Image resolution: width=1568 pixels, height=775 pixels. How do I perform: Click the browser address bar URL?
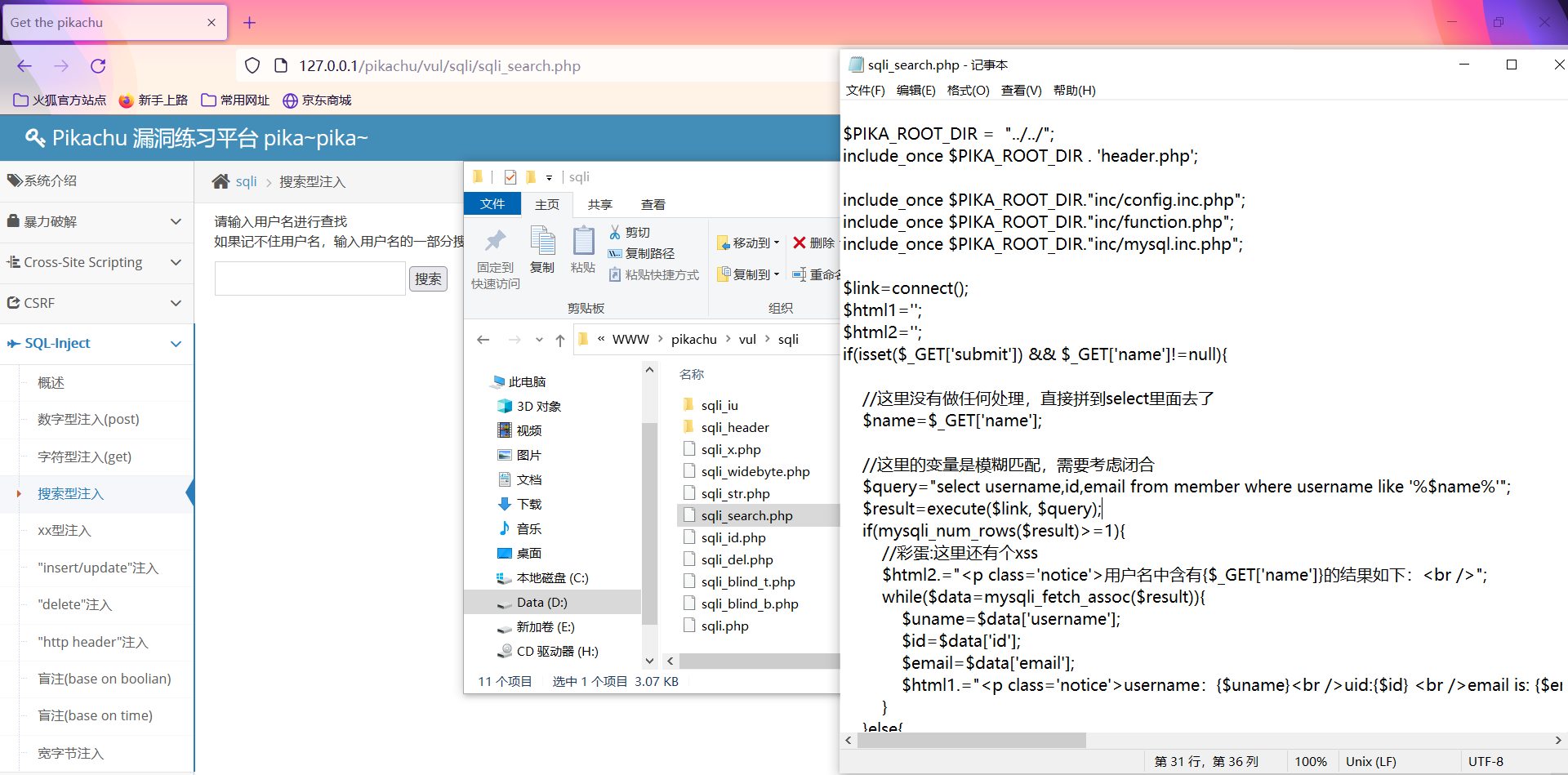[x=439, y=66]
